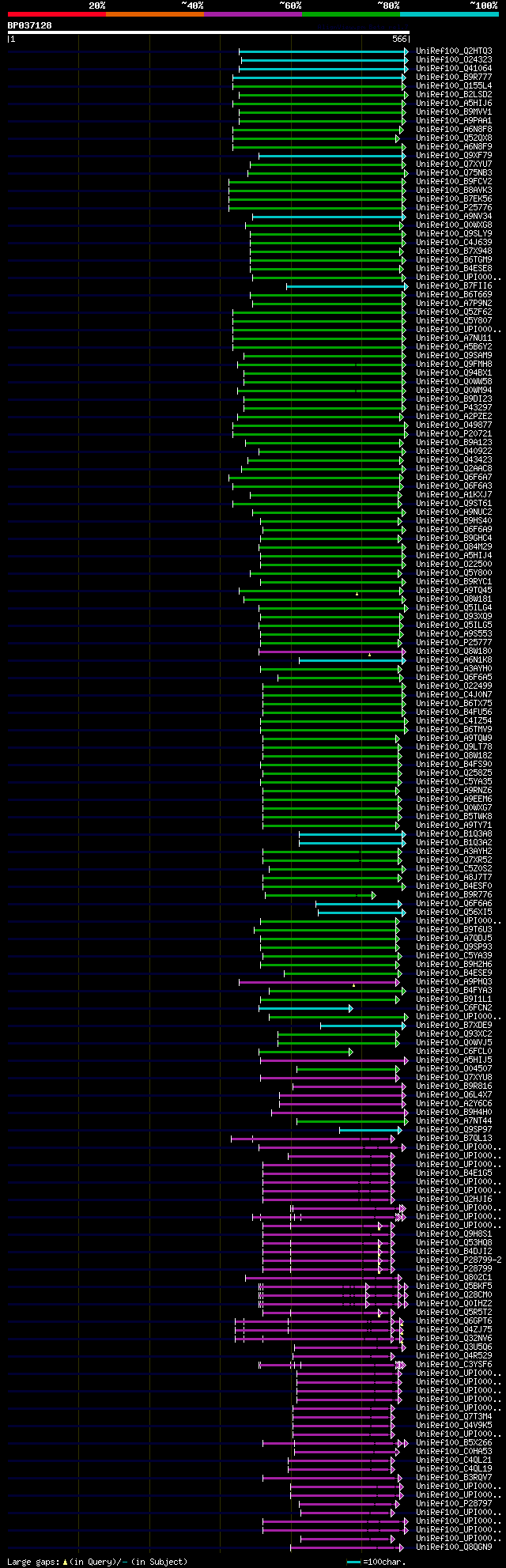This screenshot has height=1568, width=506.
Task: Click the purple alignment bar for Q8W180
Action: [331, 652]
